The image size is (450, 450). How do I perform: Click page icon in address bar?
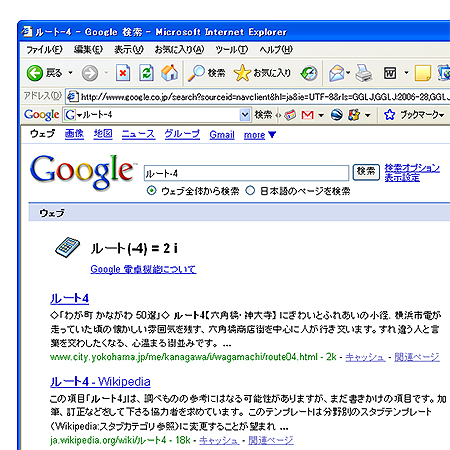pyautogui.click(x=73, y=97)
